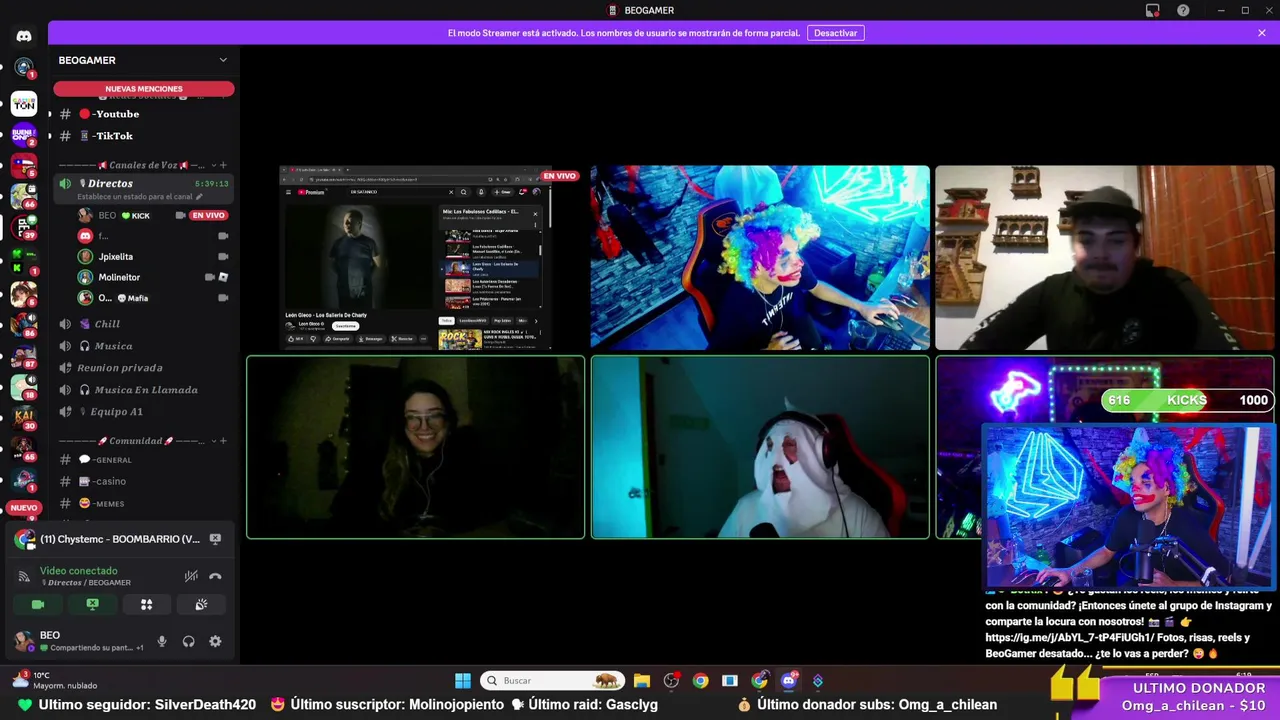
Task: Deafen headphones toggle
Action: 188,641
